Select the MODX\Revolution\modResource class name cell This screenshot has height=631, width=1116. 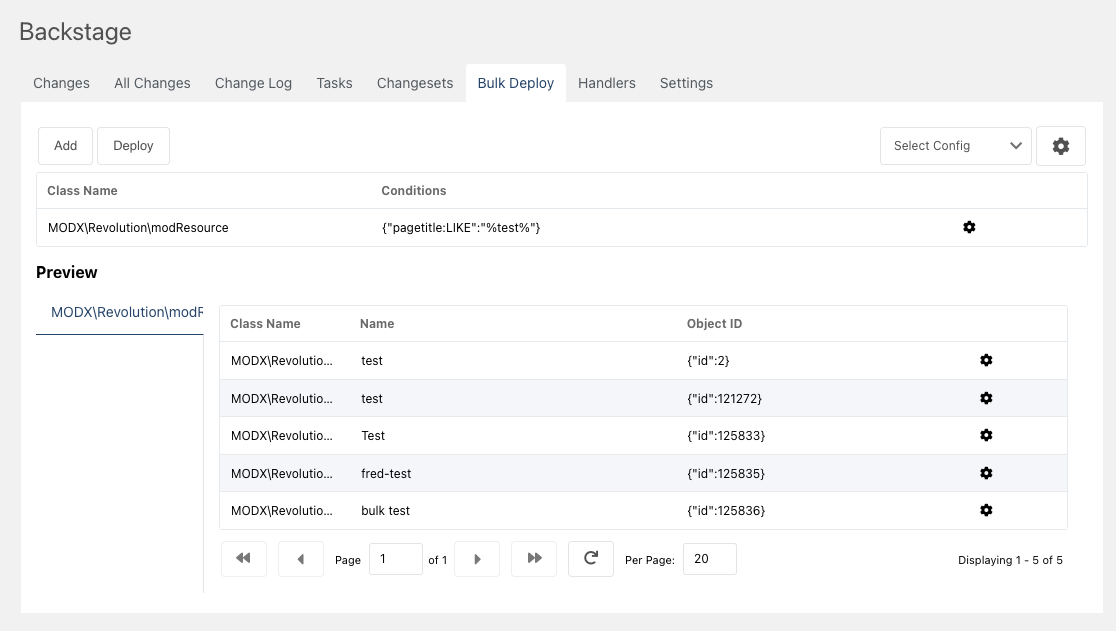click(138, 228)
